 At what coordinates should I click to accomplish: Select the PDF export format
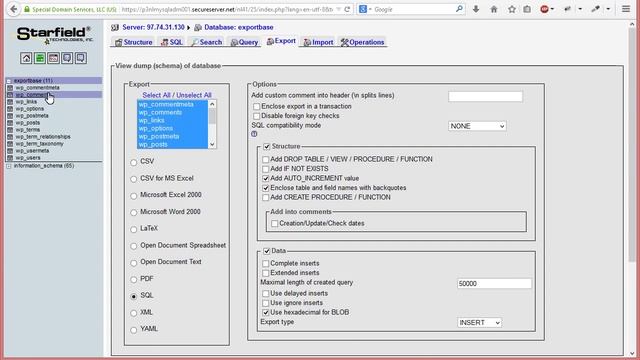[x=133, y=280]
